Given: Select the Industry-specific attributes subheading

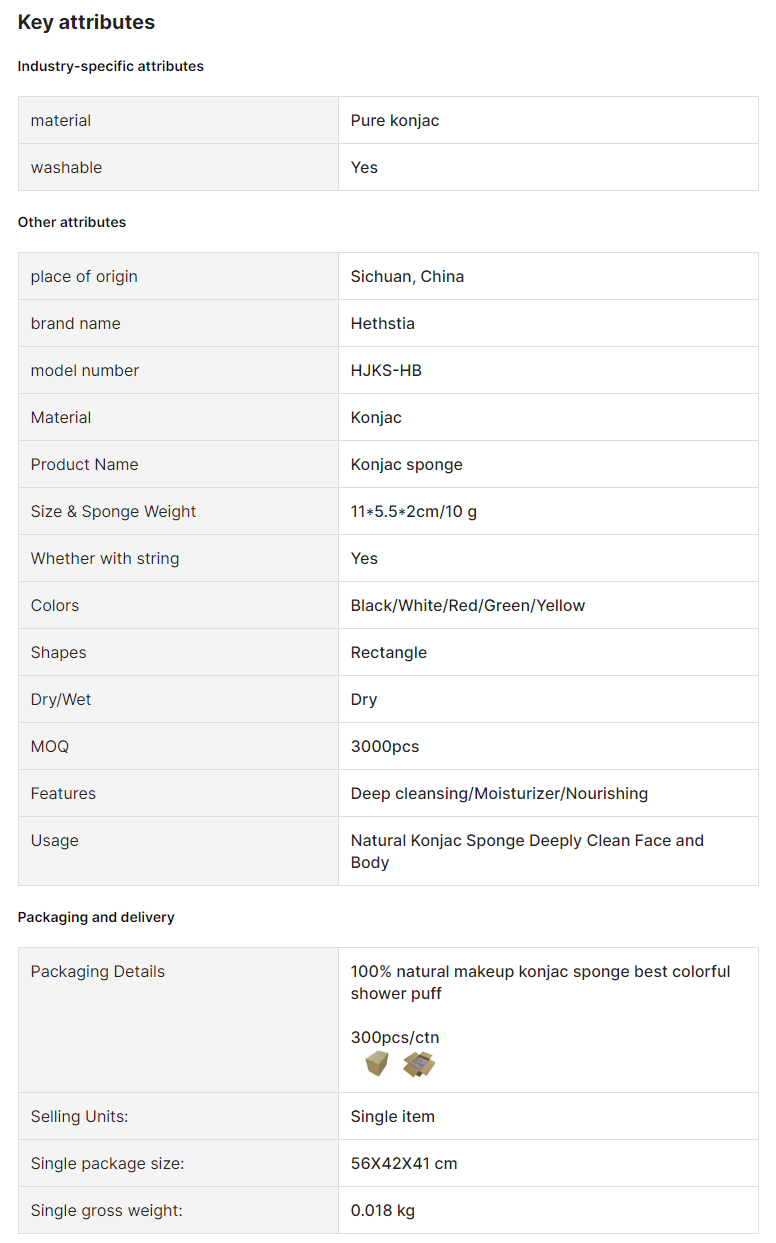Looking at the screenshot, I should (111, 66).
